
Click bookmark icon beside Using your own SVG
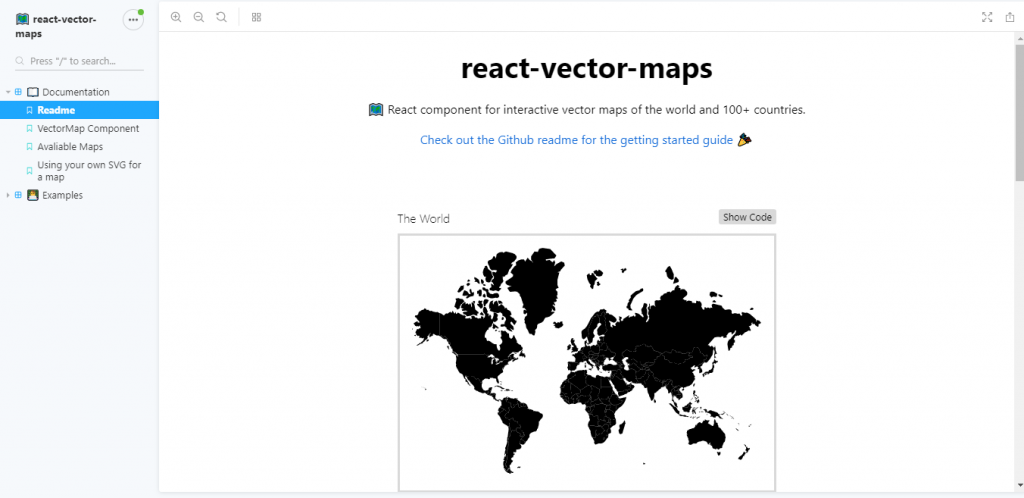point(29,171)
